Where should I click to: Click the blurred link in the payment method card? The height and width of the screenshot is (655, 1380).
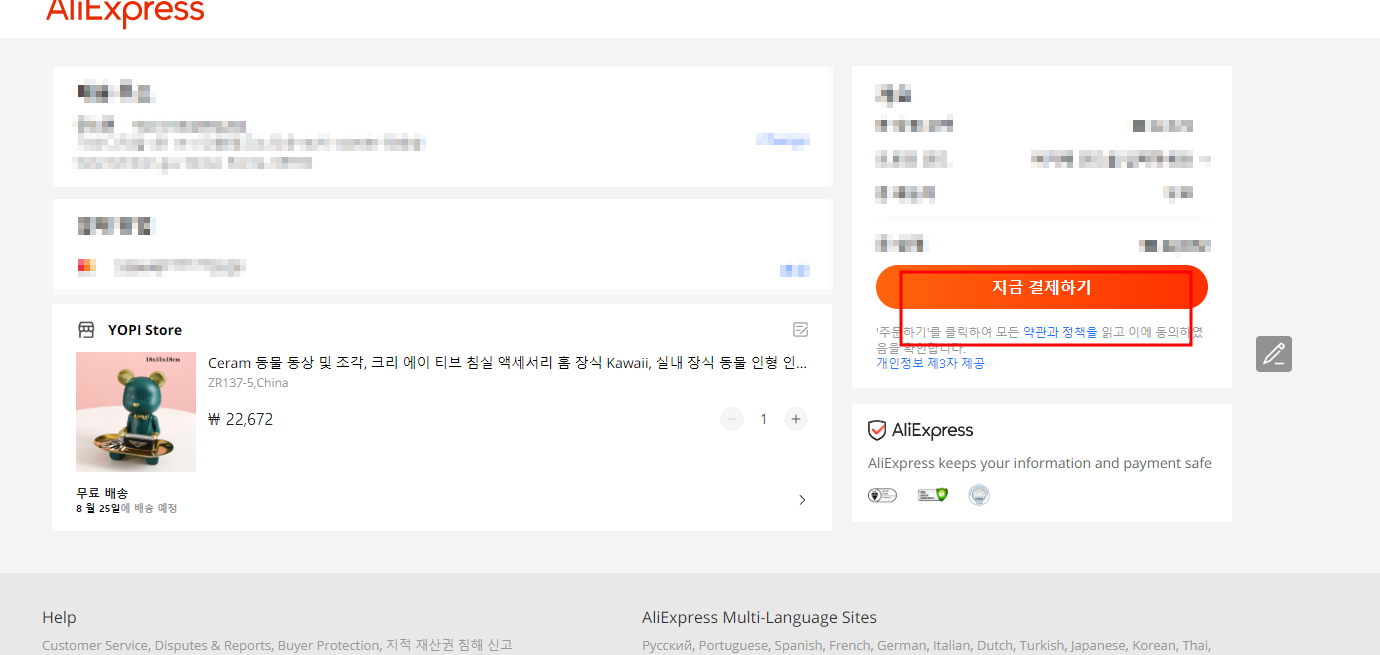click(794, 270)
